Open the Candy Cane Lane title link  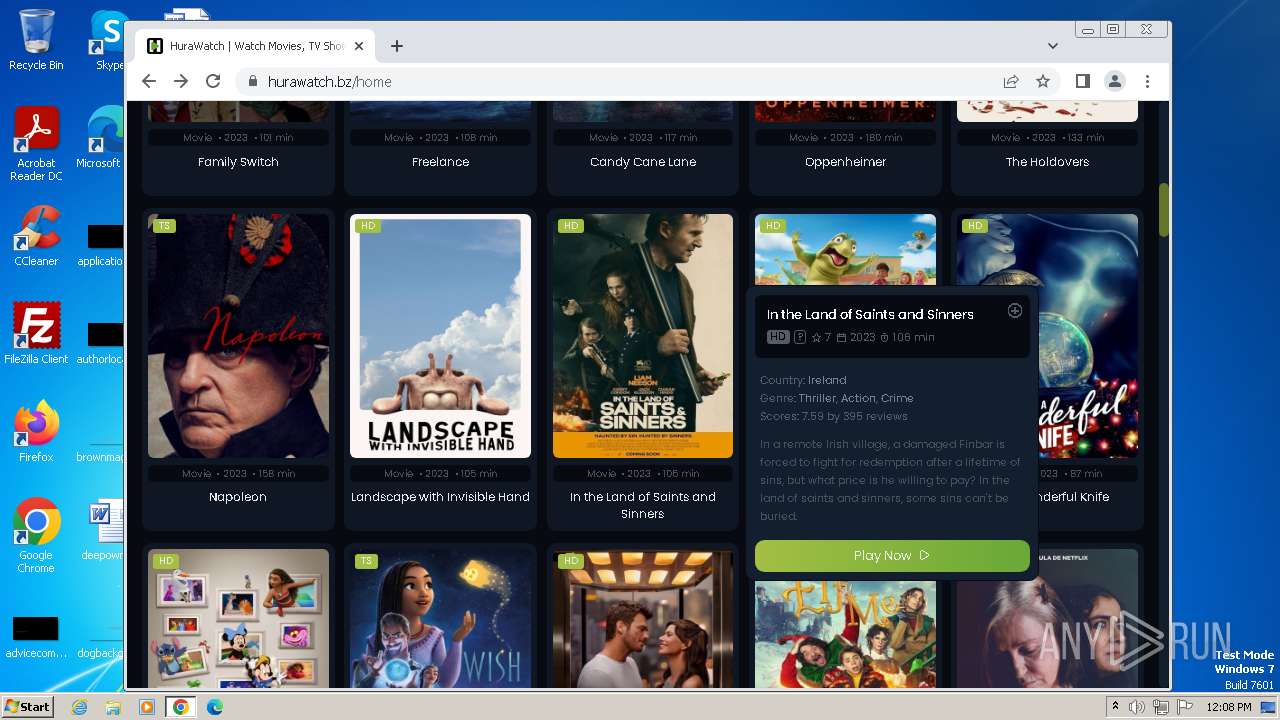coord(643,162)
